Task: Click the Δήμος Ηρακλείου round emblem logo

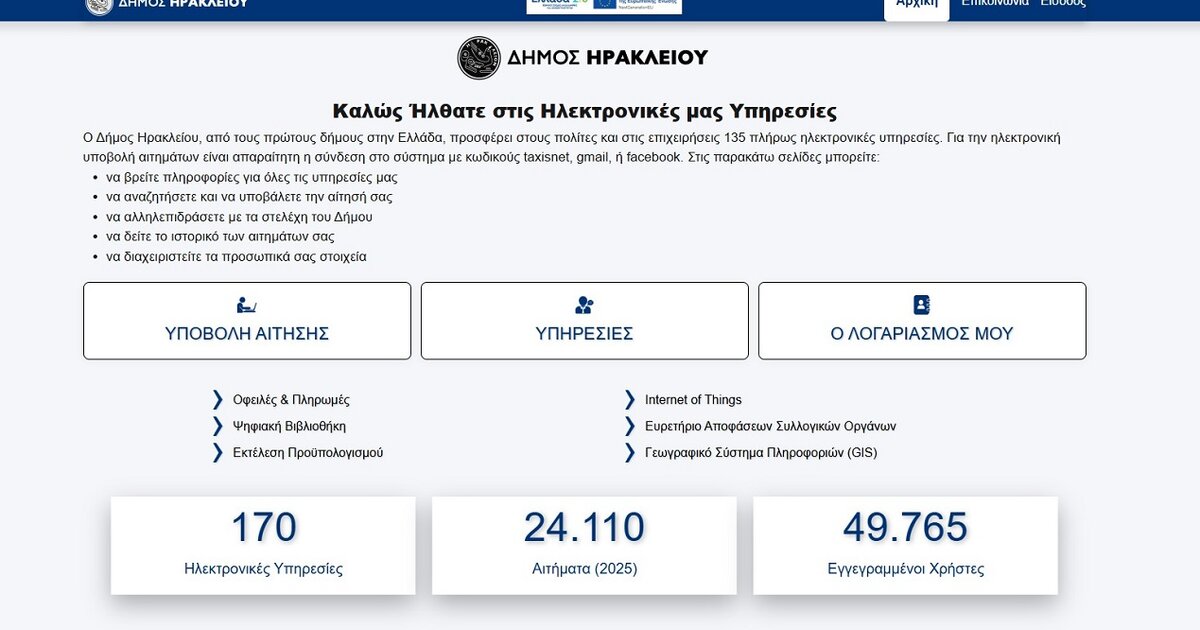Action: [478, 58]
